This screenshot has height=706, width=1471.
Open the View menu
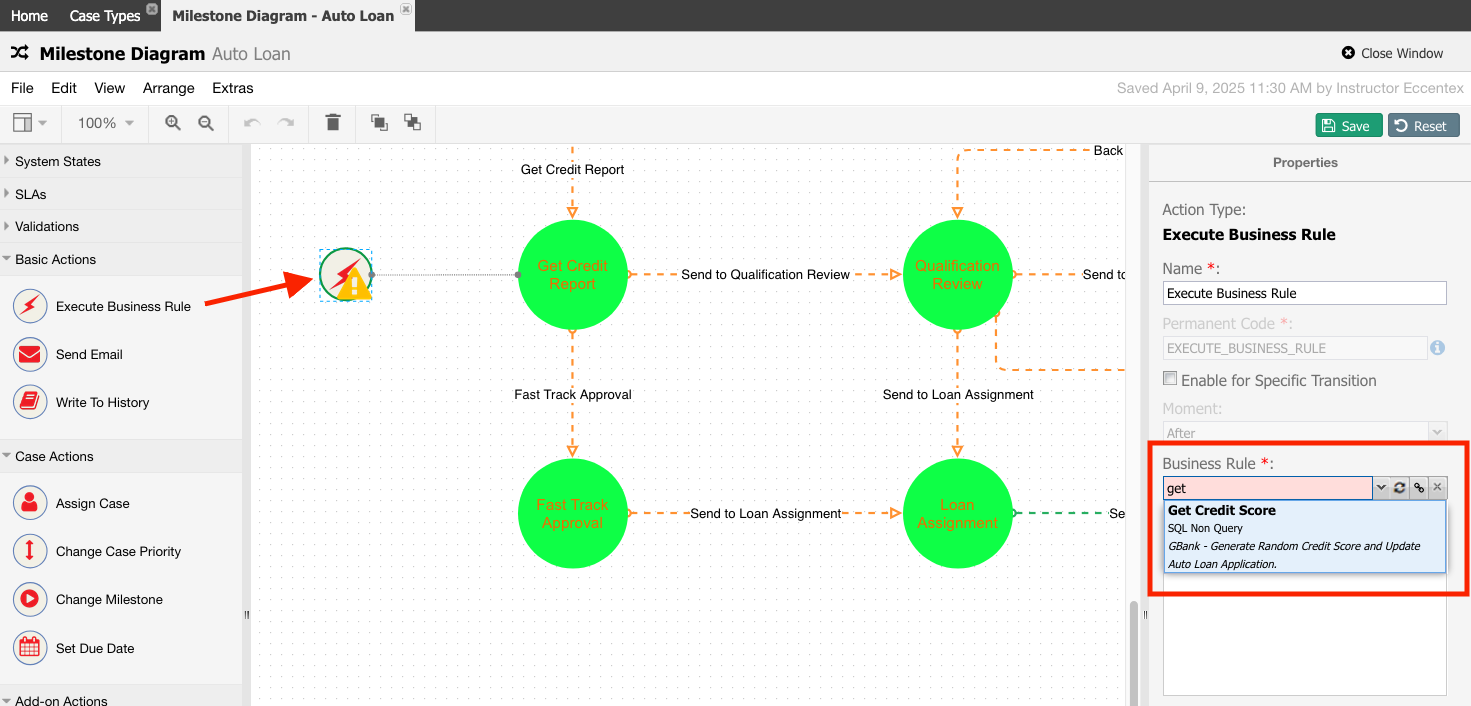click(110, 88)
